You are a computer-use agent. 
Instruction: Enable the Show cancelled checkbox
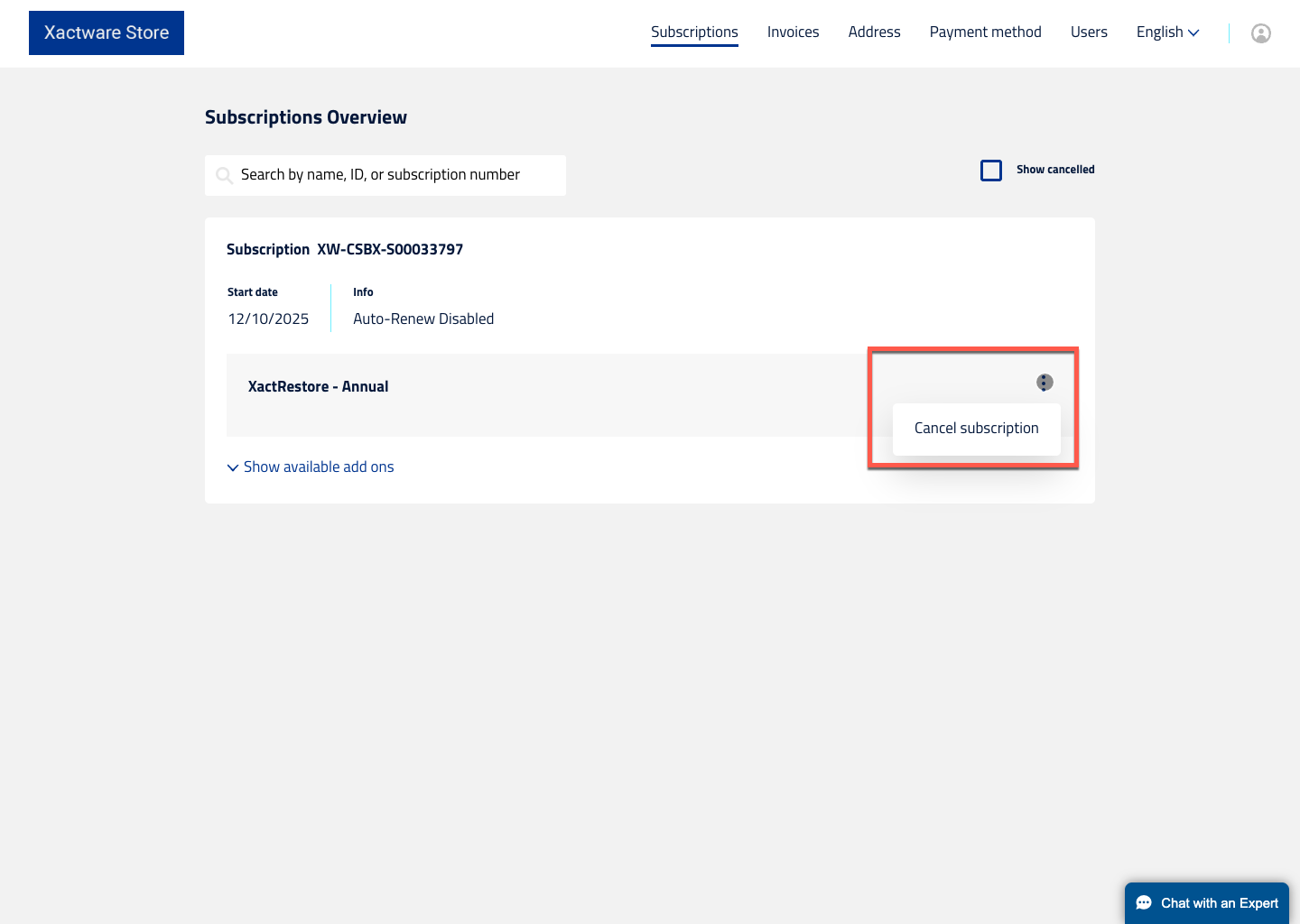tap(991, 171)
